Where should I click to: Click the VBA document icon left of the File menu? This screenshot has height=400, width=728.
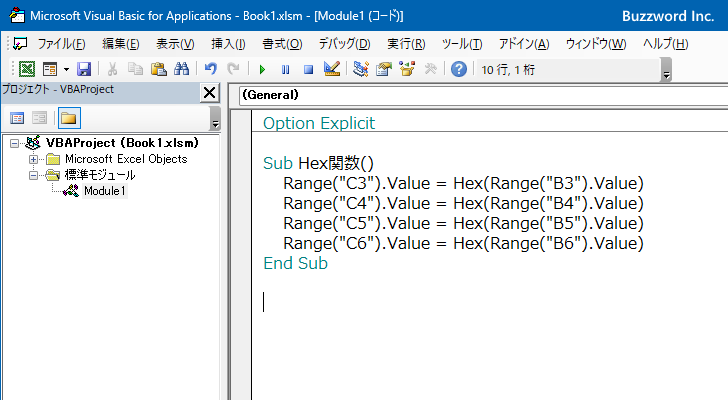pyautogui.click(x=20, y=44)
